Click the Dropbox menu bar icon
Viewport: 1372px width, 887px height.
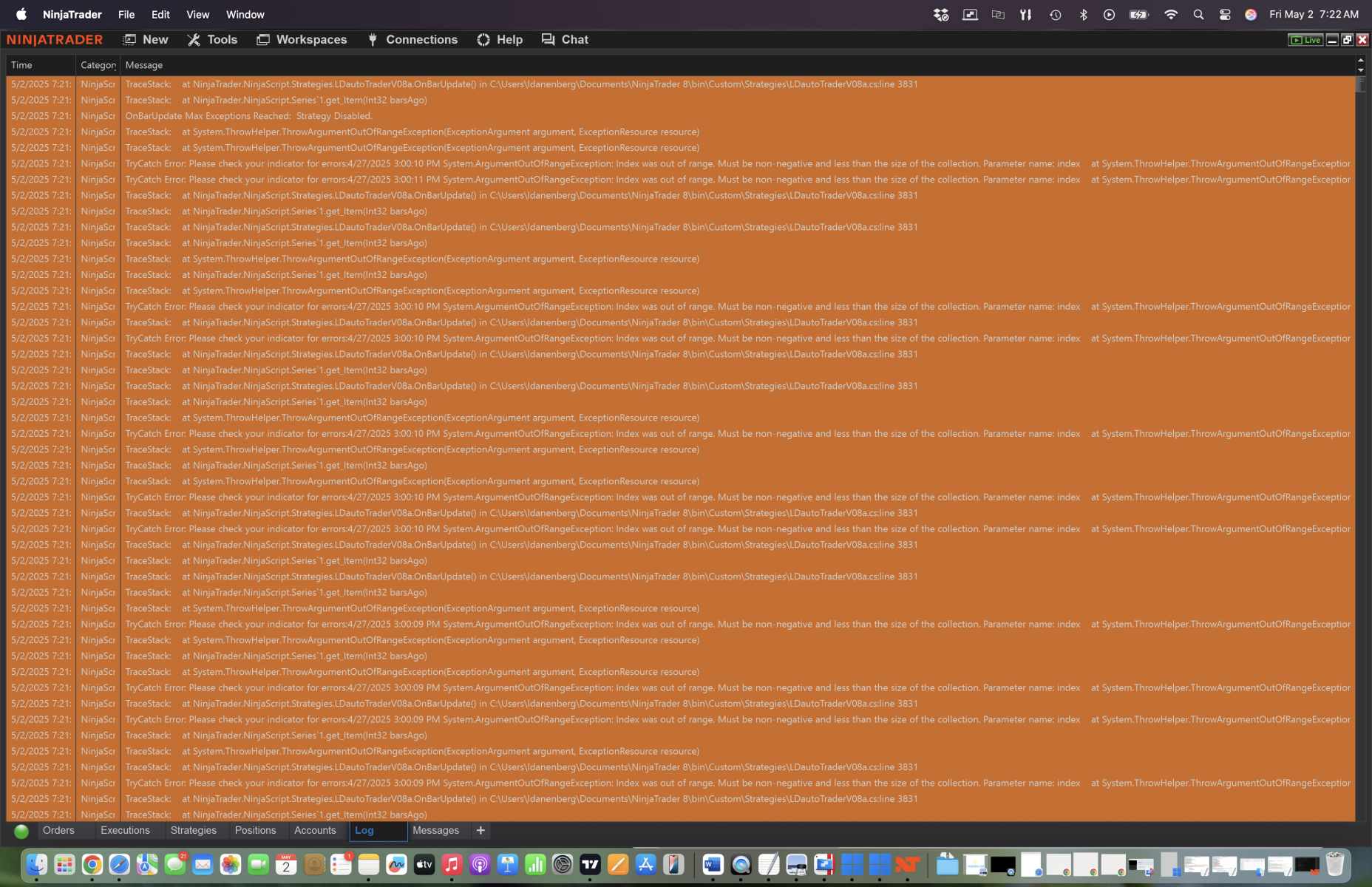point(941,14)
